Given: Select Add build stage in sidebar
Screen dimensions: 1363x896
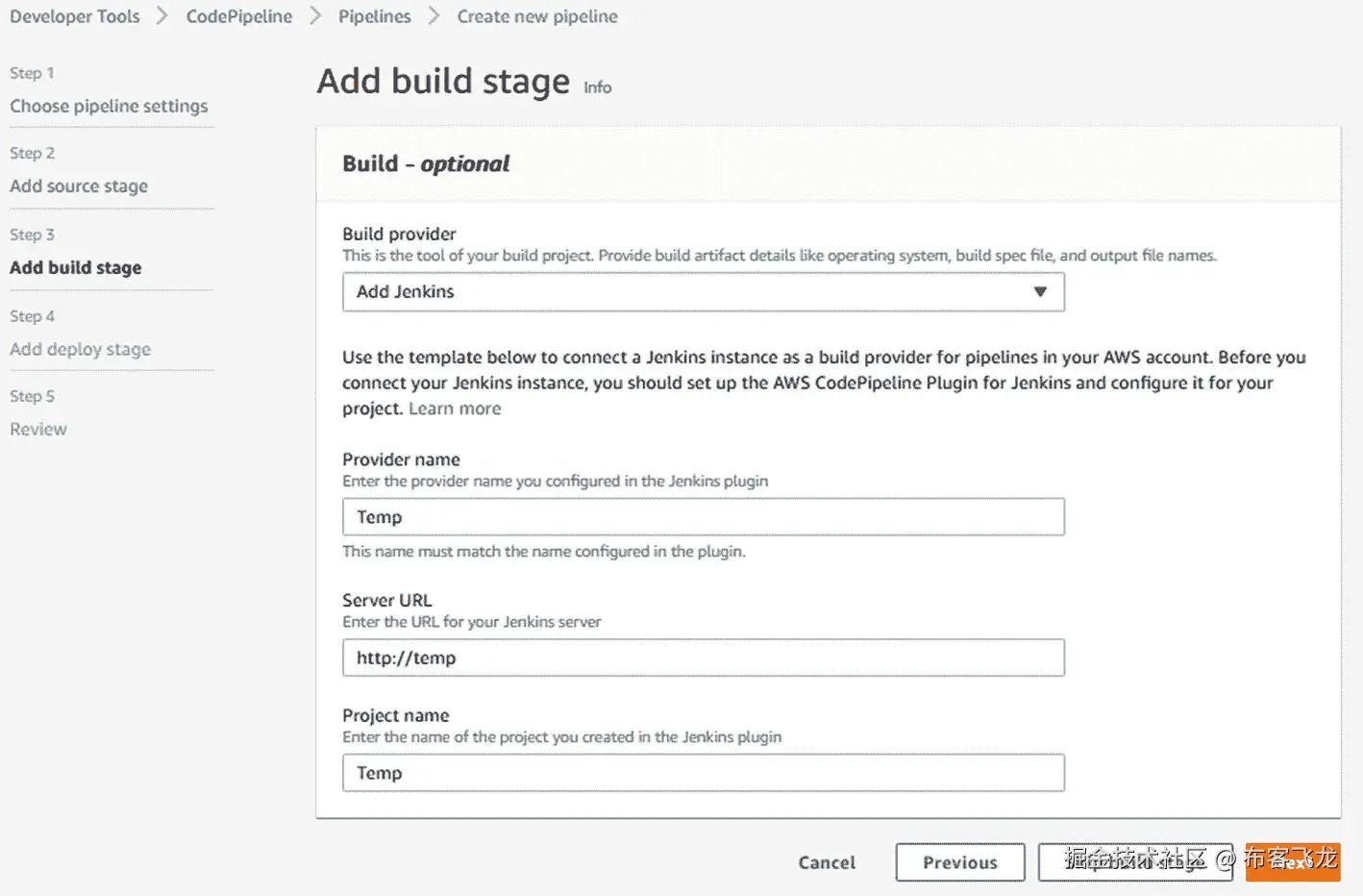Looking at the screenshot, I should 76,267.
